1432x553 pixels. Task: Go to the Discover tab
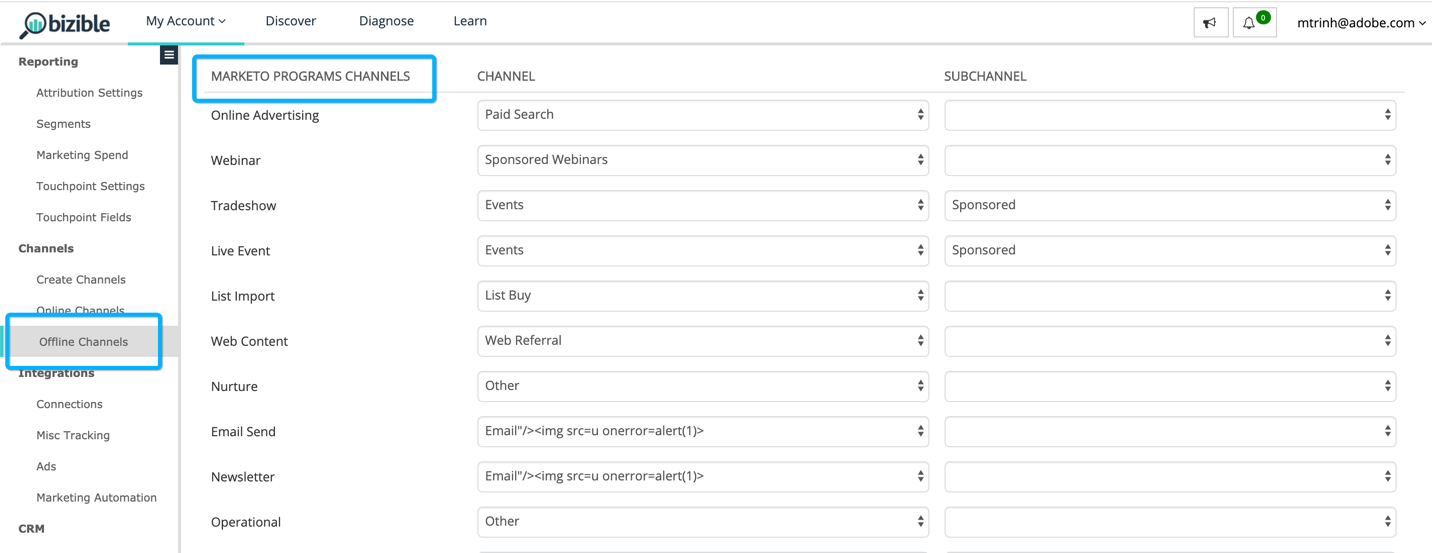click(291, 21)
